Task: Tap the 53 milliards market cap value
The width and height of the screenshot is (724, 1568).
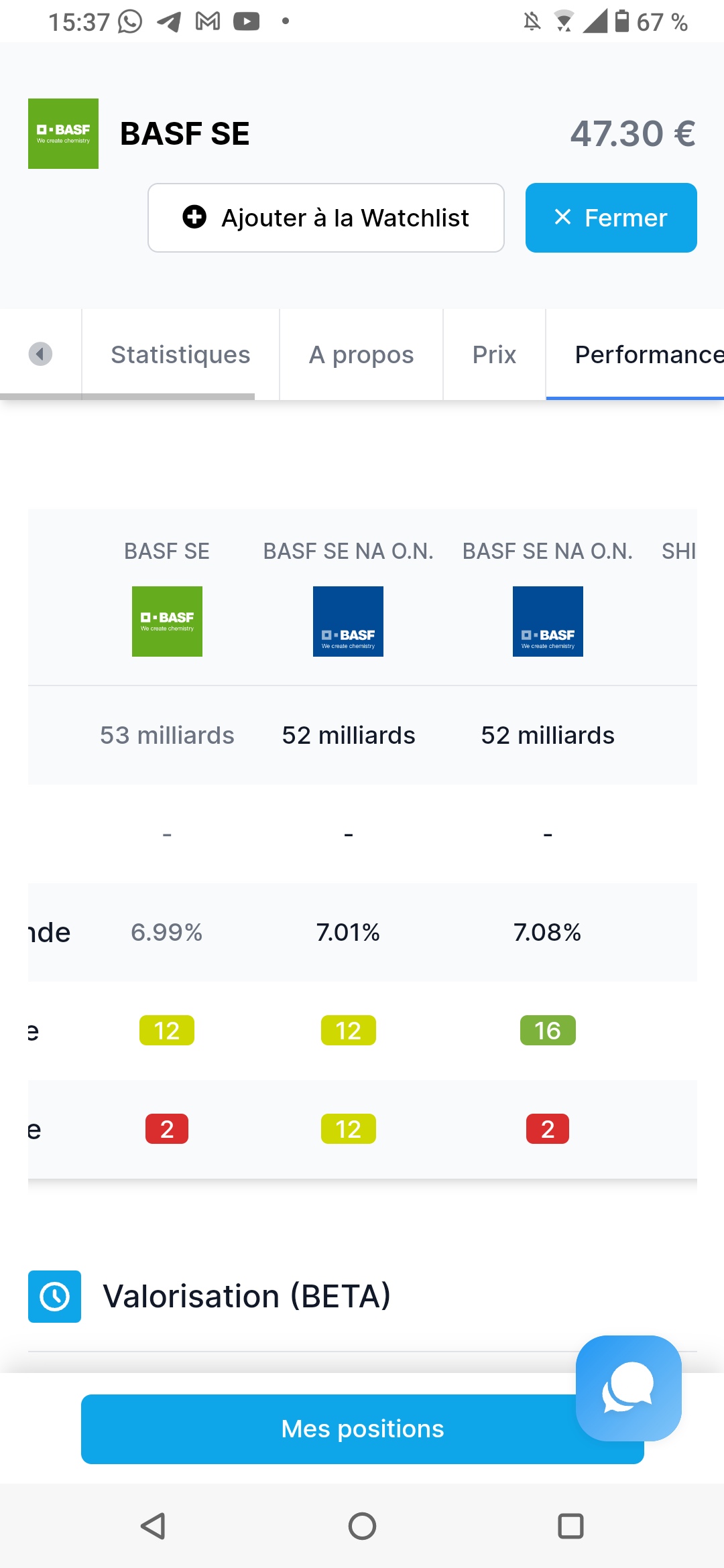Action: click(x=167, y=735)
